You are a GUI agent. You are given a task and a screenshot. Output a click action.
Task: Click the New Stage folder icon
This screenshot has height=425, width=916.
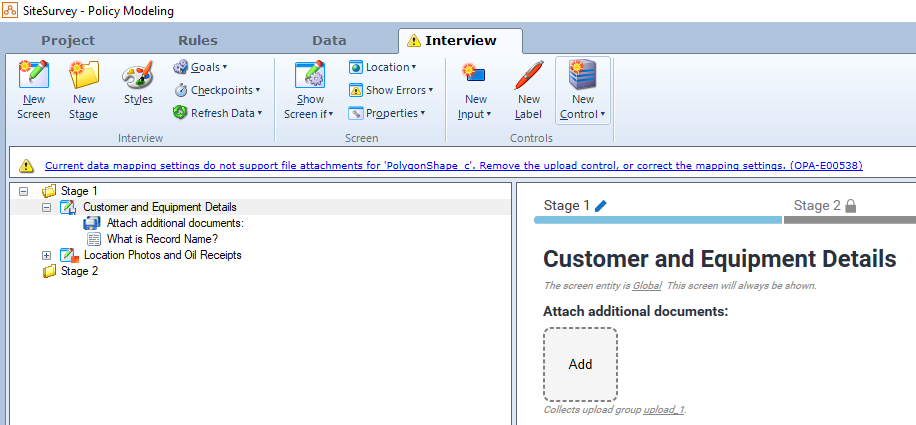[x=84, y=74]
